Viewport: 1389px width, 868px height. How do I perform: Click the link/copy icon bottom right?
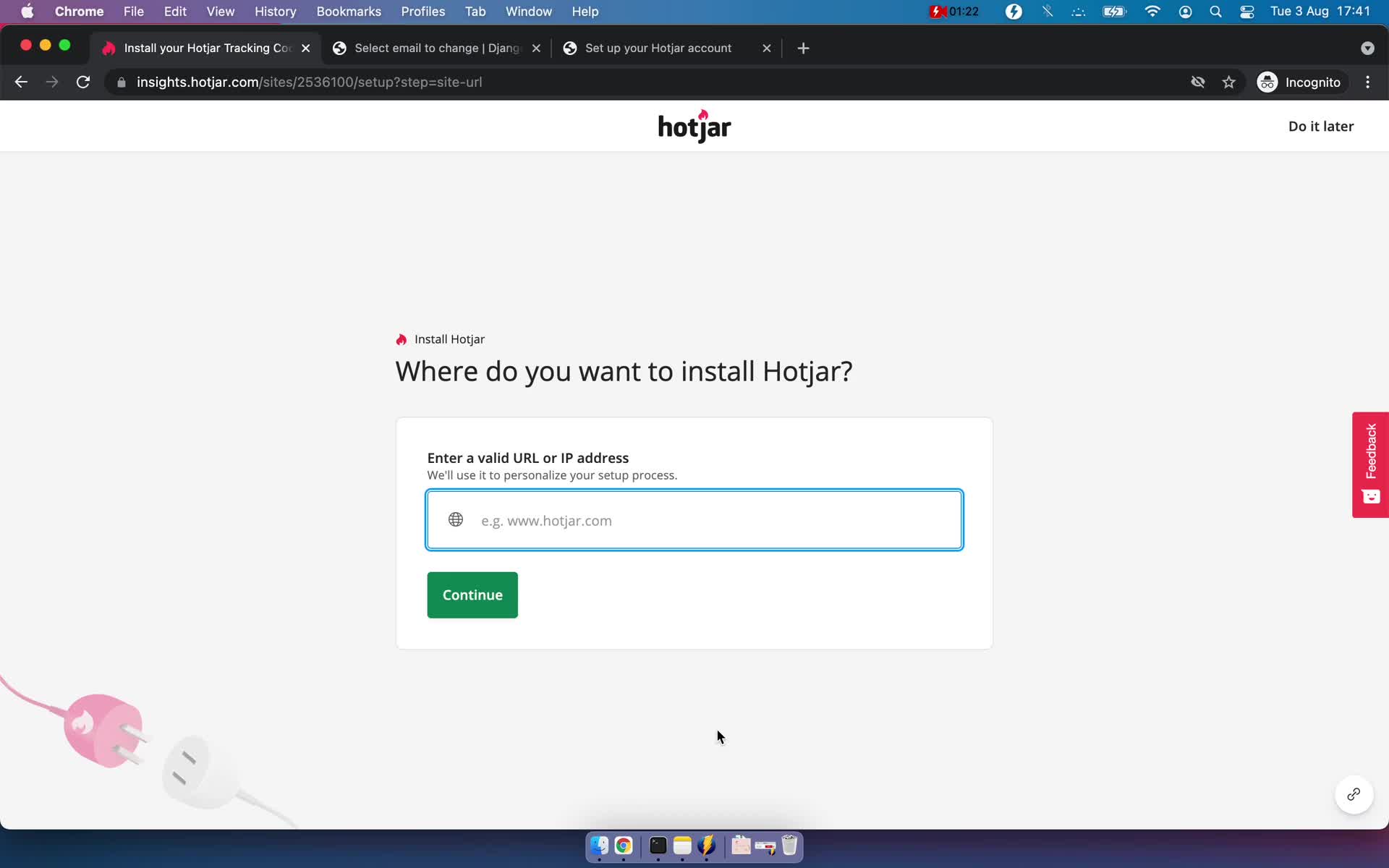coord(1353,794)
